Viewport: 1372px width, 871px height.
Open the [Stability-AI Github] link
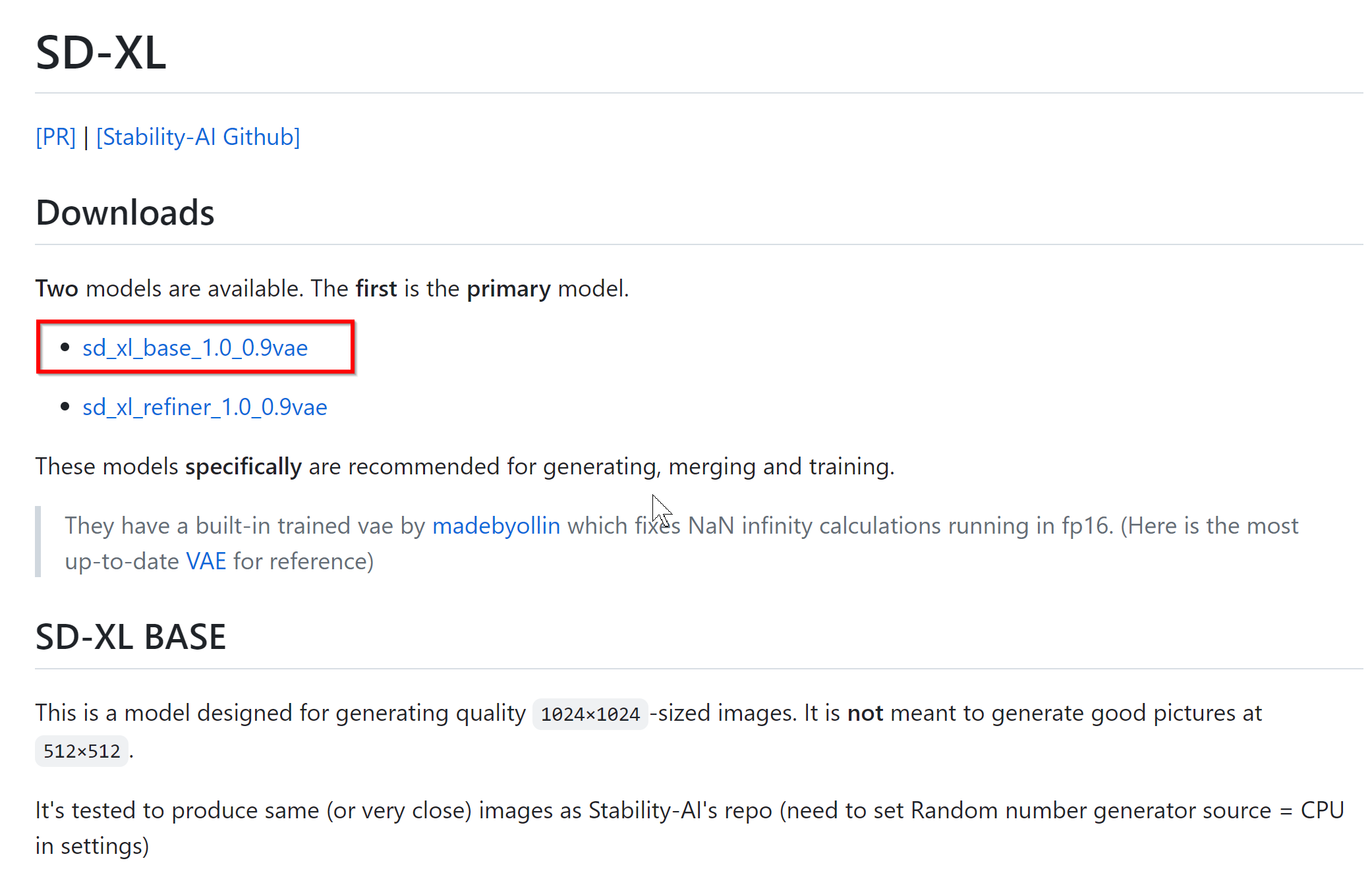pos(198,137)
